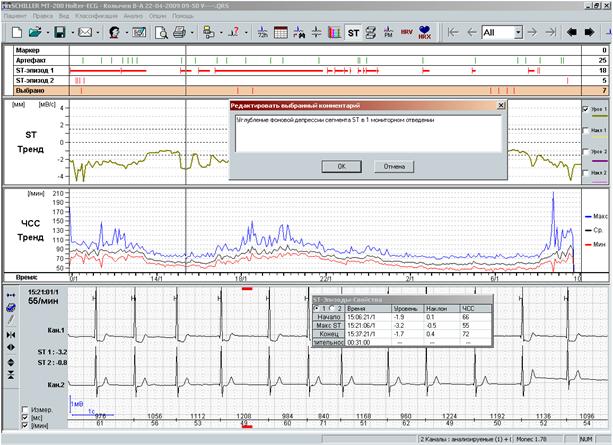613x445 pixels.
Task: Confirm comment with OK button
Action: (341, 166)
